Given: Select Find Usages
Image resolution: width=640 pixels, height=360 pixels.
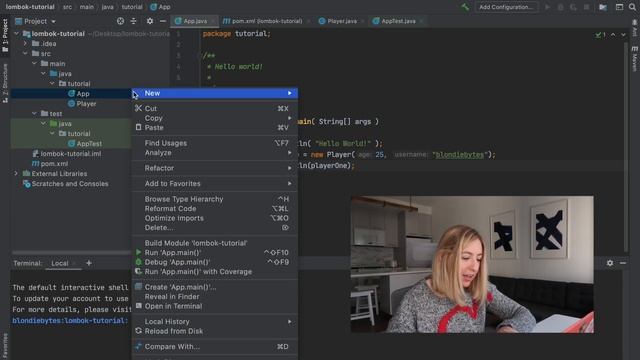Looking at the screenshot, I should click(215, 143).
